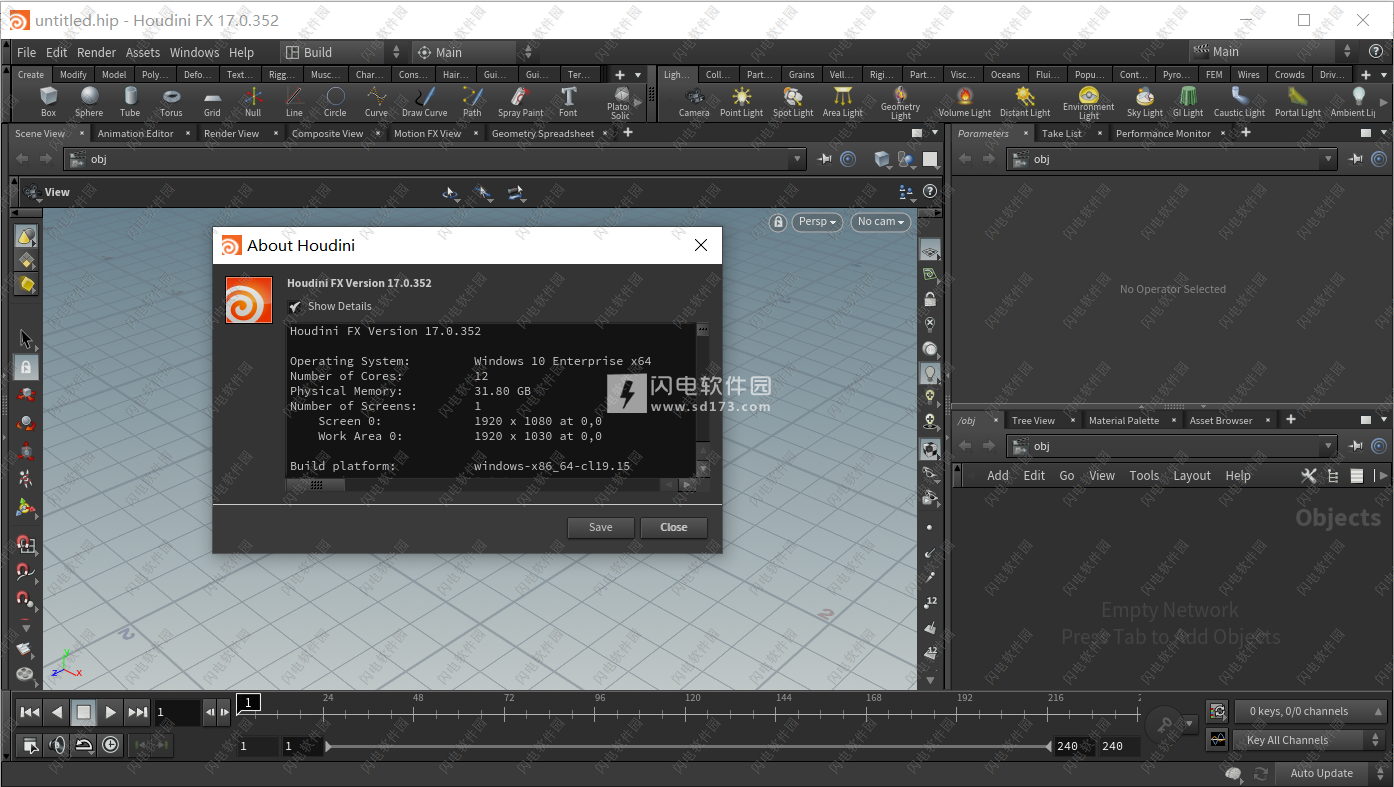
Task: Open the Take List tab
Action: pos(1061,133)
